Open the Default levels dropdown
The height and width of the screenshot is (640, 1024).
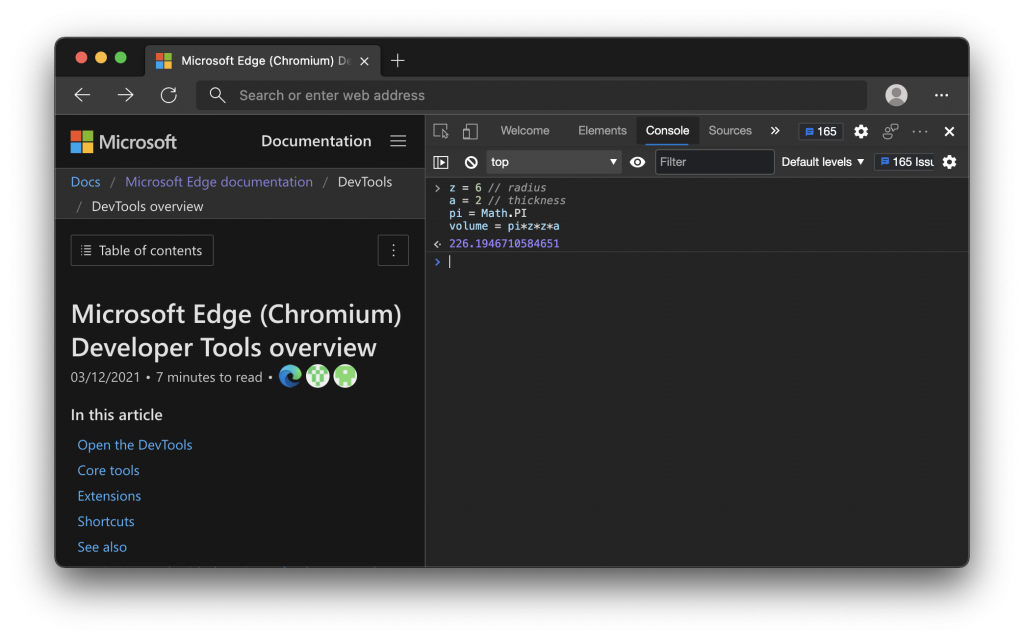(823, 162)
